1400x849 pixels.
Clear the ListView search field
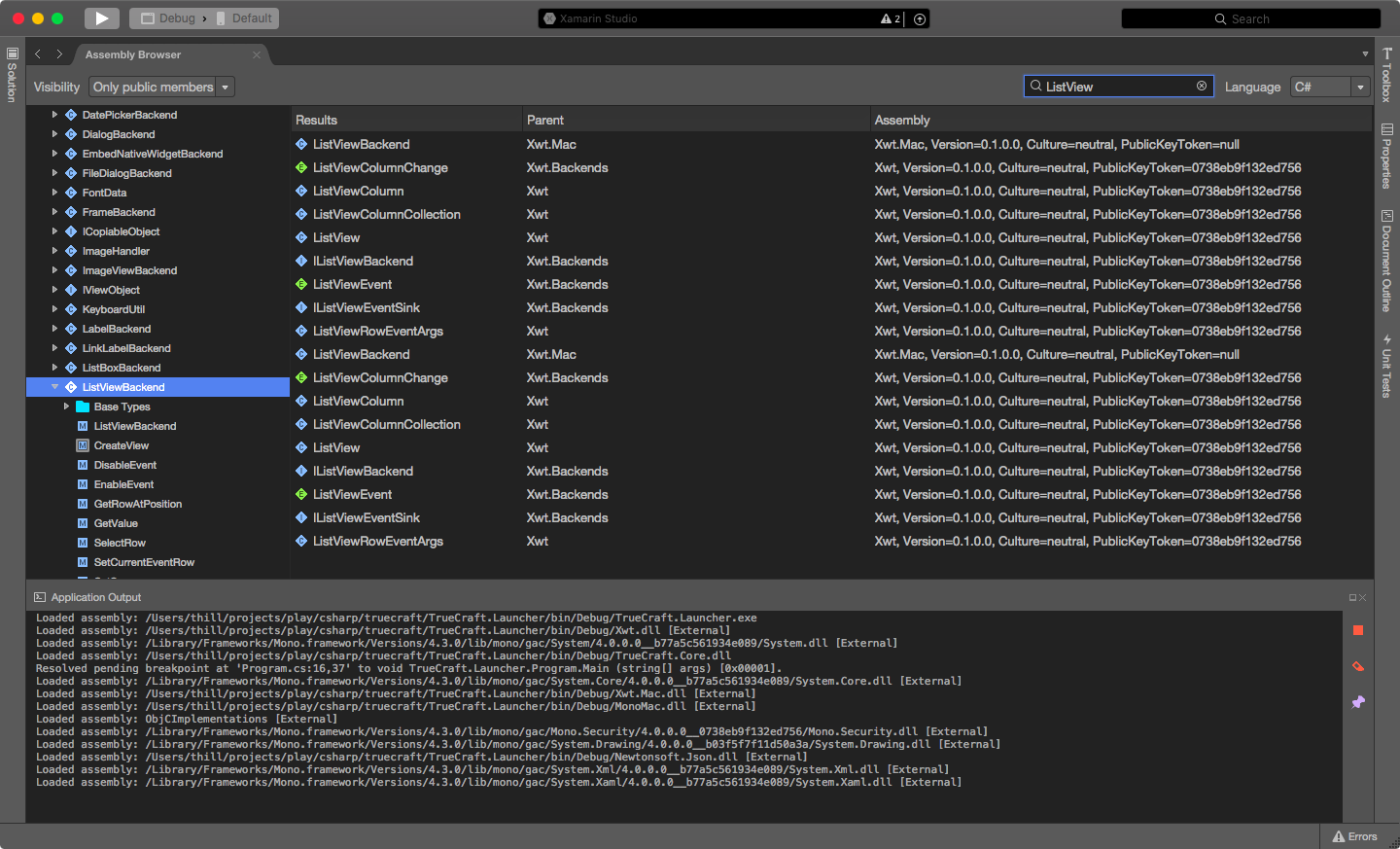1202,87
